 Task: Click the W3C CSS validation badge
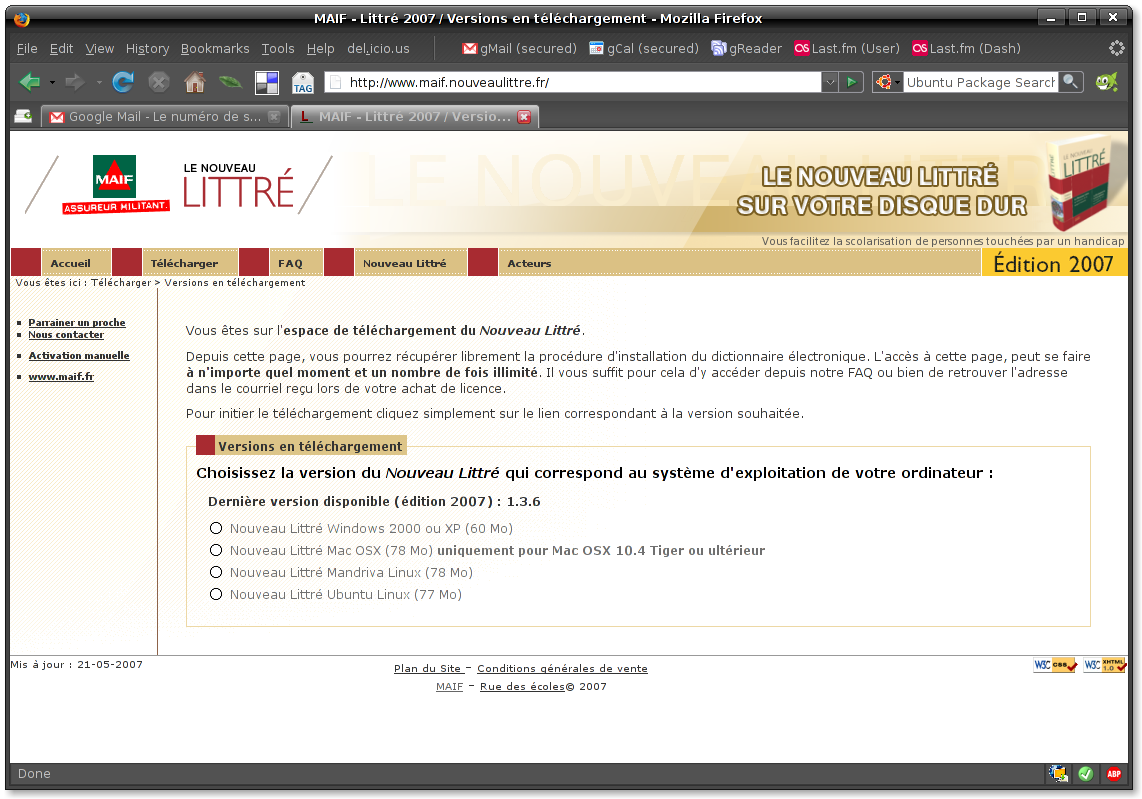[1055, 665]
